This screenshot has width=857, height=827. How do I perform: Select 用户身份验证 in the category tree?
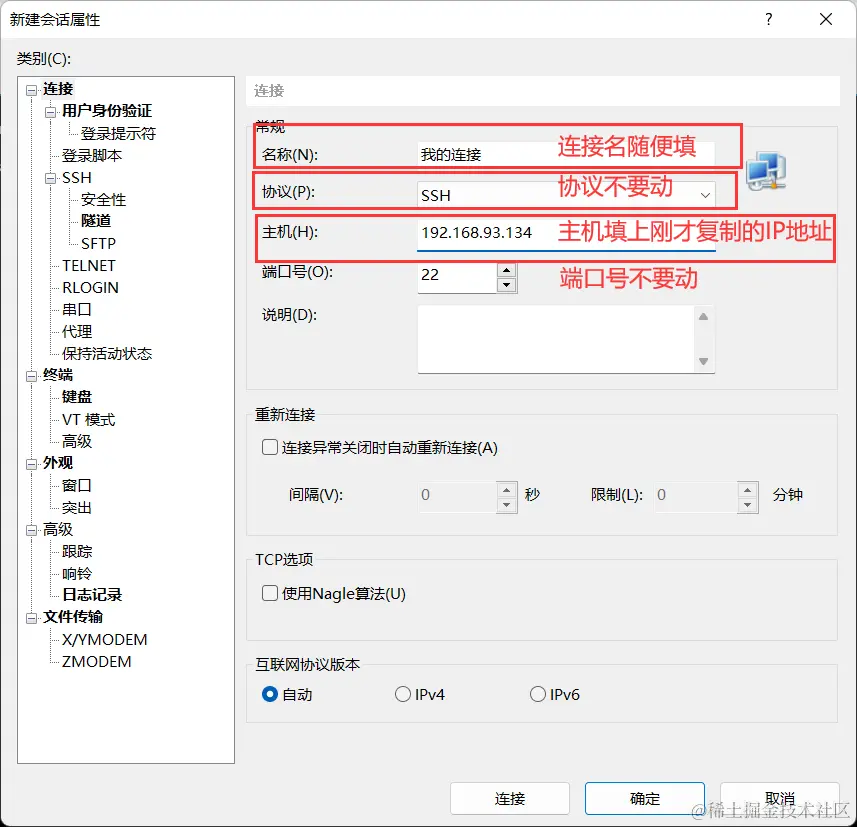(x=107, y=111)
